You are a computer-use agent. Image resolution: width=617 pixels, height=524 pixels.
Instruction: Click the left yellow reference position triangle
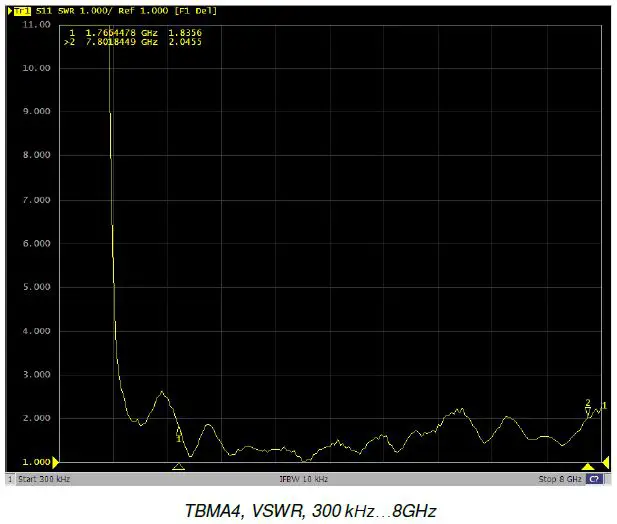point(55,463)
